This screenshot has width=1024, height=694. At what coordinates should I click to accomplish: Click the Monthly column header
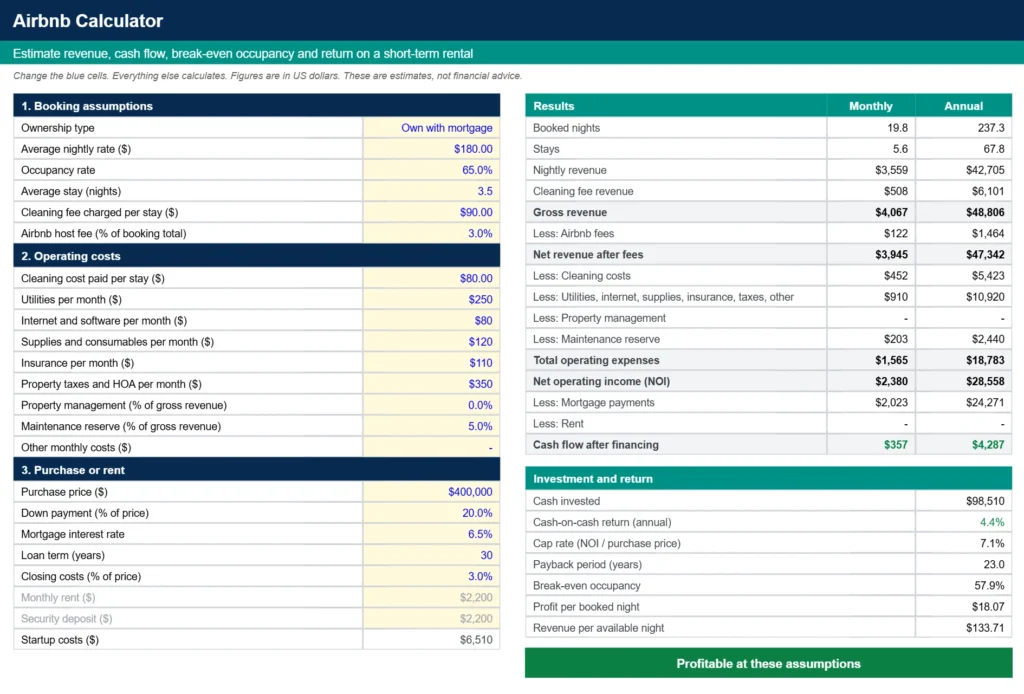click(871, 106)
